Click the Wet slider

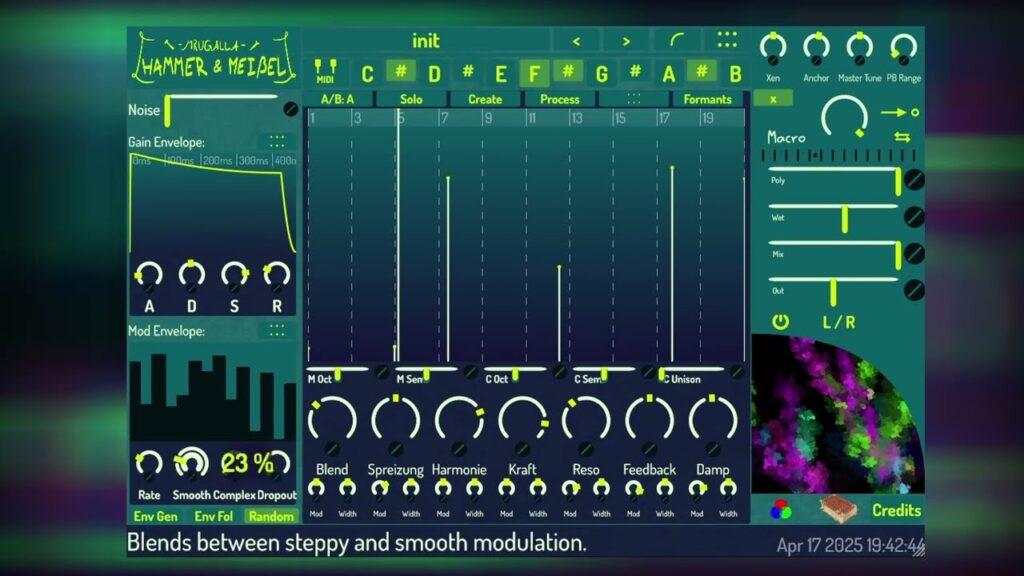[833, 217]
